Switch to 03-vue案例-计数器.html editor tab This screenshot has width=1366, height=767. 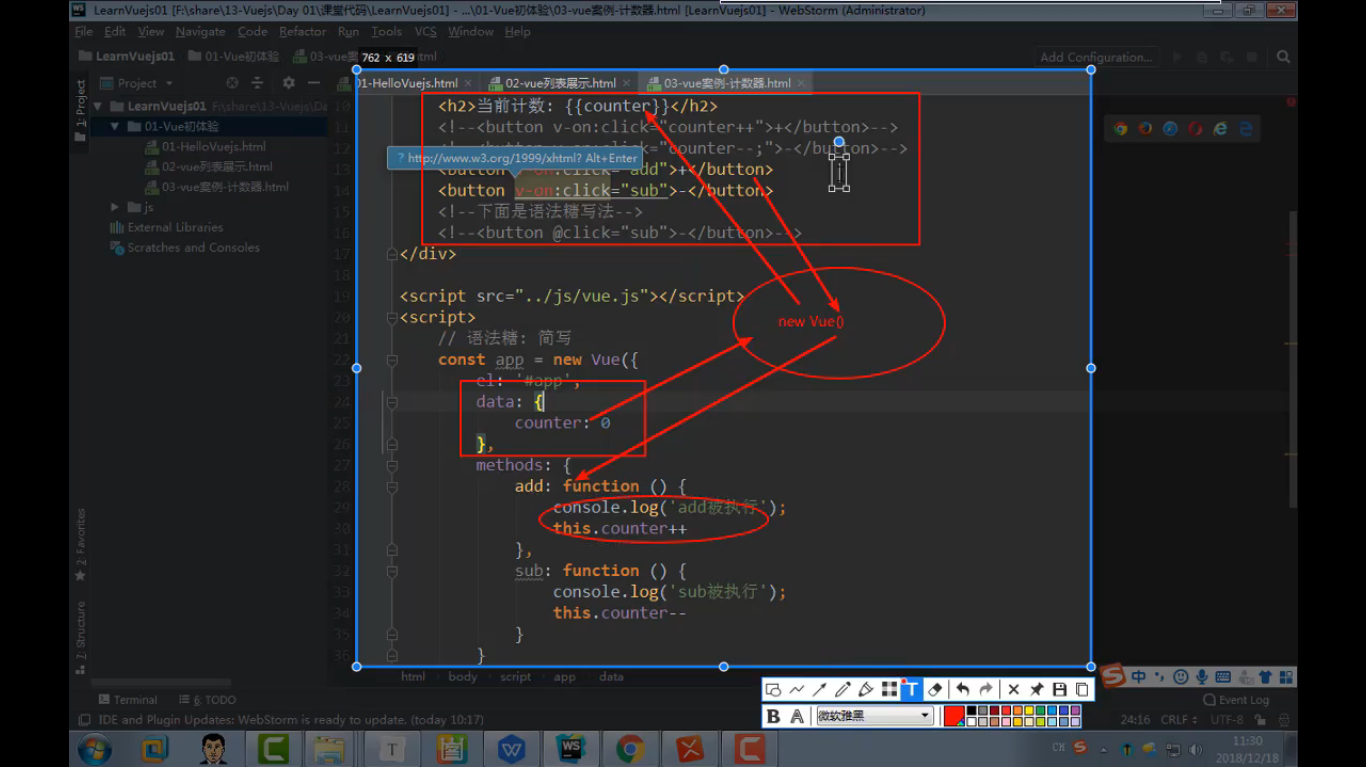(727, 83)
